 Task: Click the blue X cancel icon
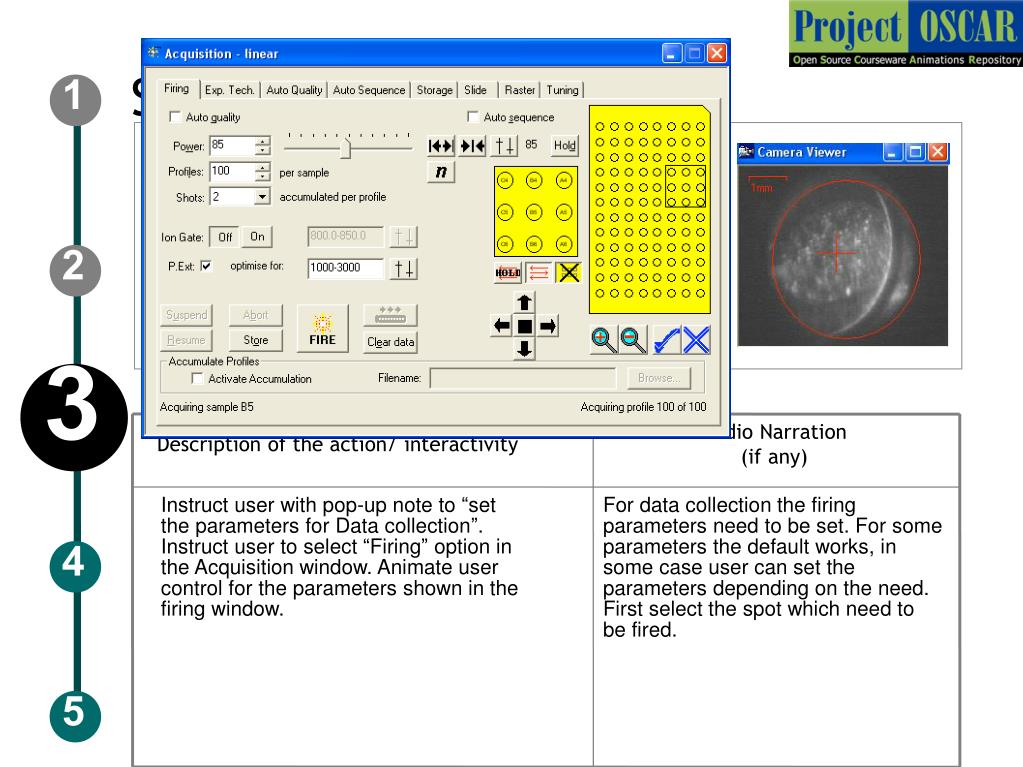696,340
